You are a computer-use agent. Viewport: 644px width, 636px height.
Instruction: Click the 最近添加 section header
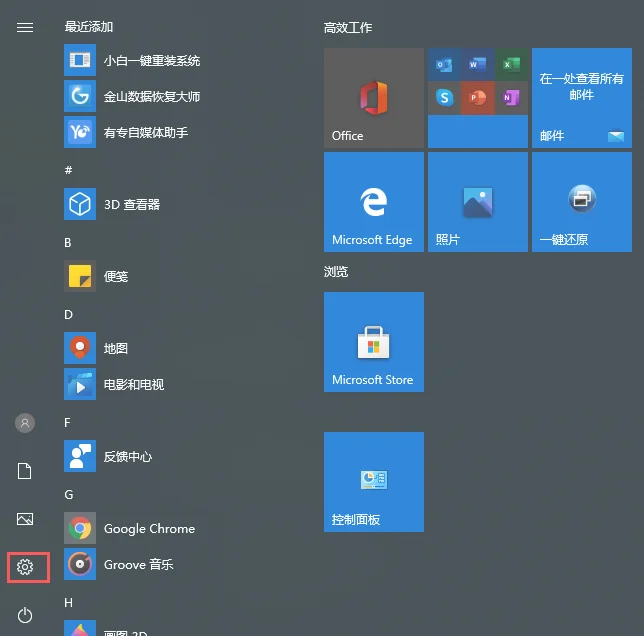coord(89,27)
